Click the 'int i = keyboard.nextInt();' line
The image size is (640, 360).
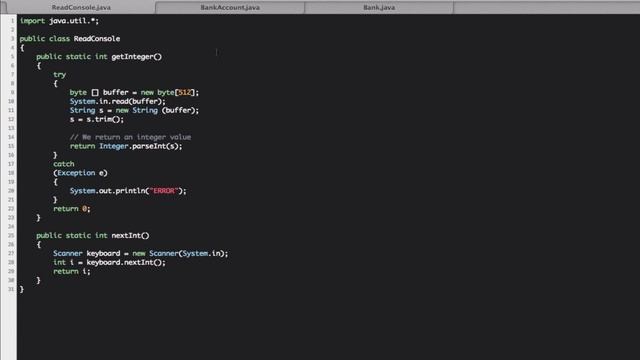pos(109,262)
